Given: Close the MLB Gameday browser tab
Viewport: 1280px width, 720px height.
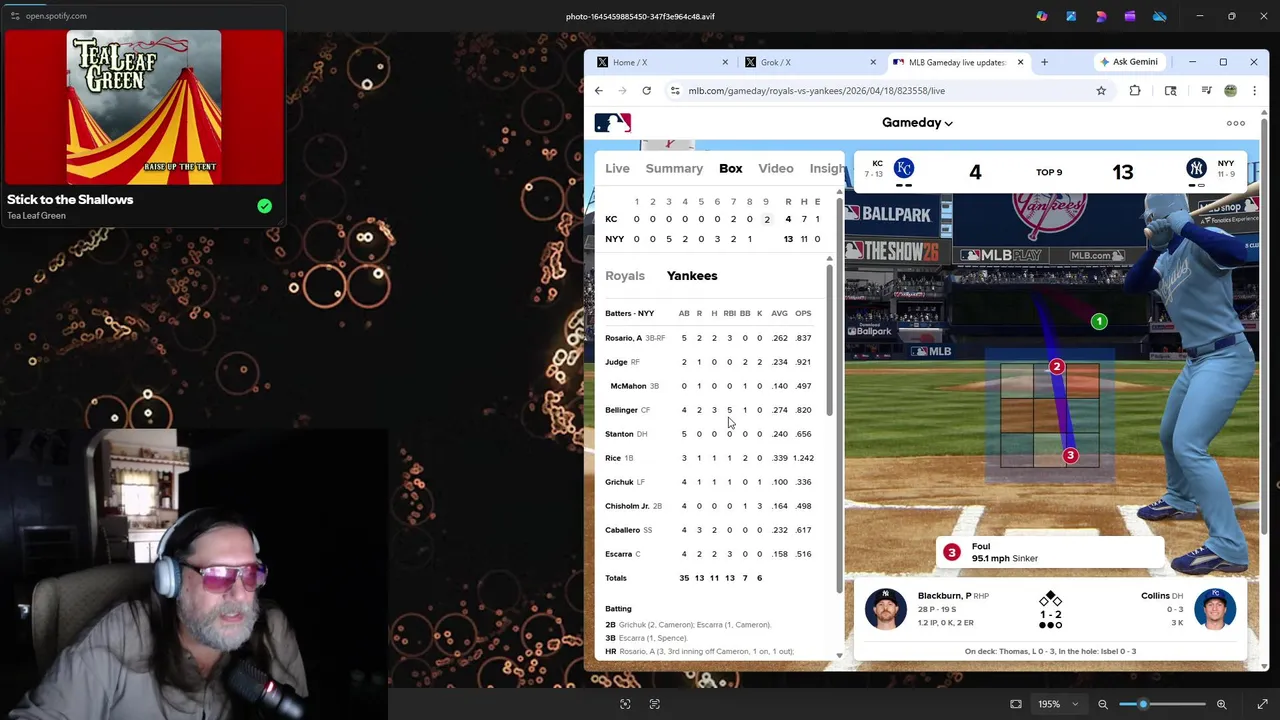Looking at the screenshot, I should click(x=1020, y=62).
